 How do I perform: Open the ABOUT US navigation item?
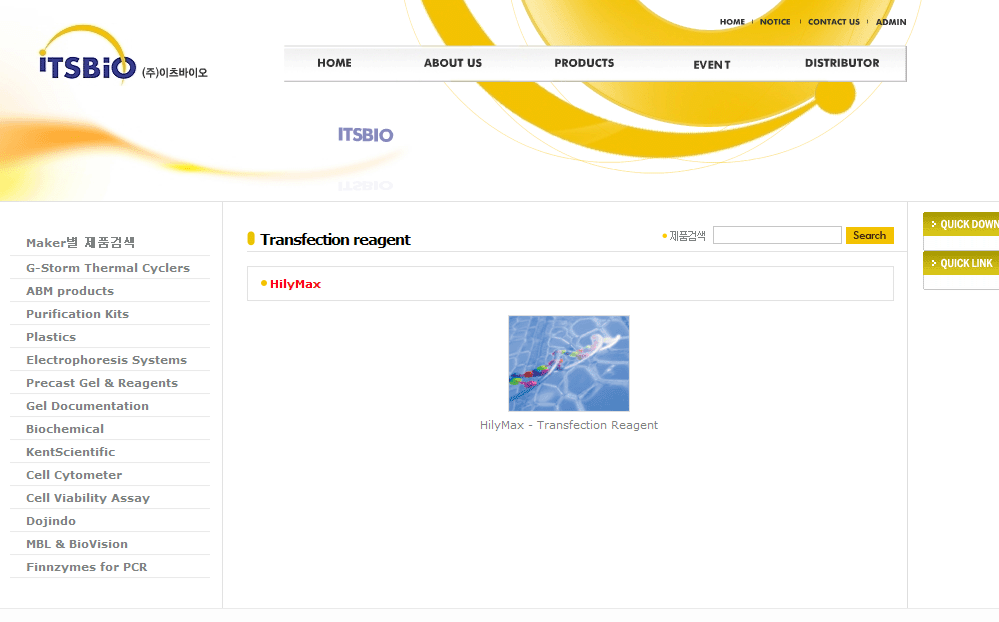pos(453,63)
